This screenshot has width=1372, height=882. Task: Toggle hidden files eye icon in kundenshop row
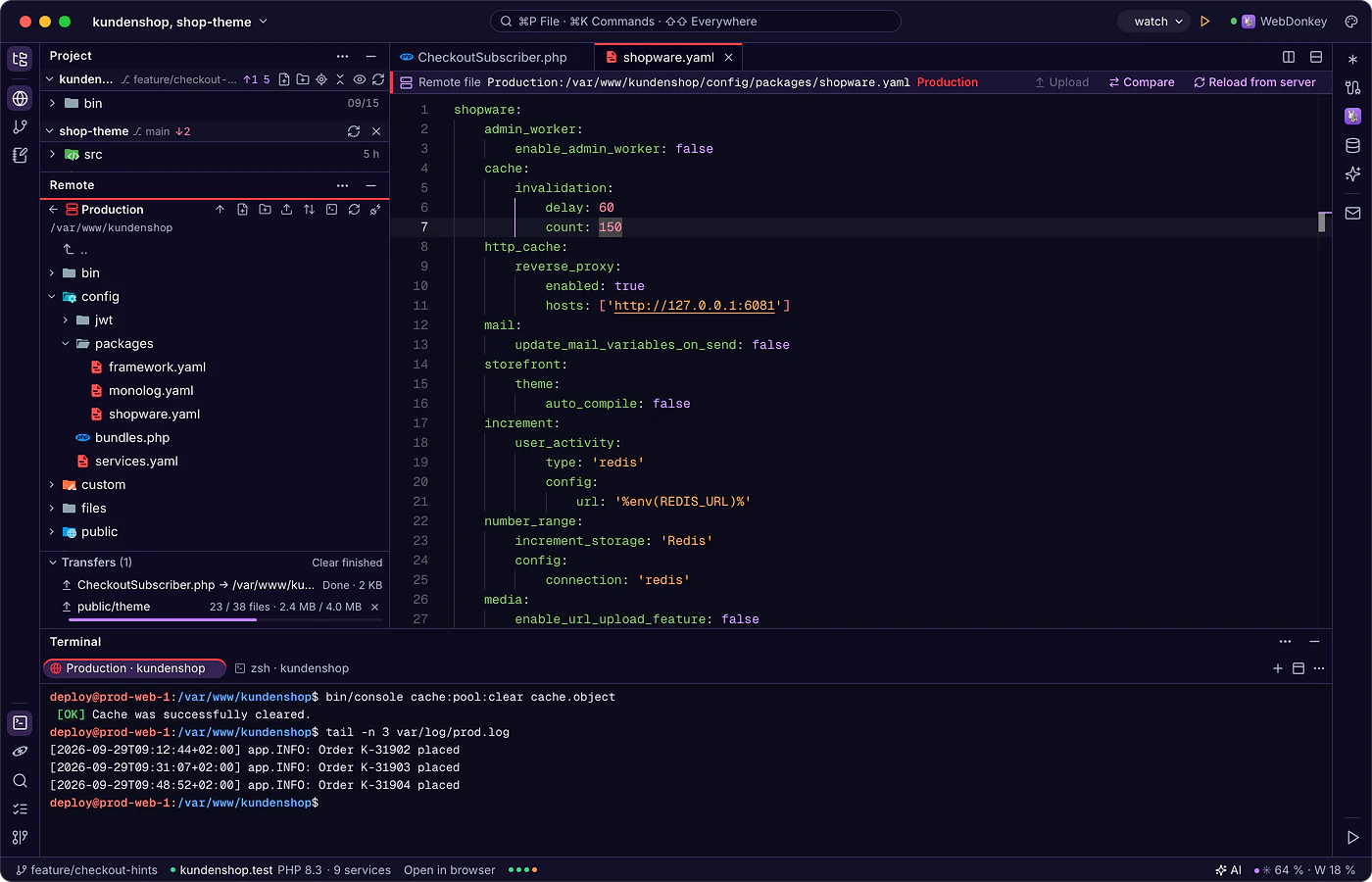[x=360, y=79]
